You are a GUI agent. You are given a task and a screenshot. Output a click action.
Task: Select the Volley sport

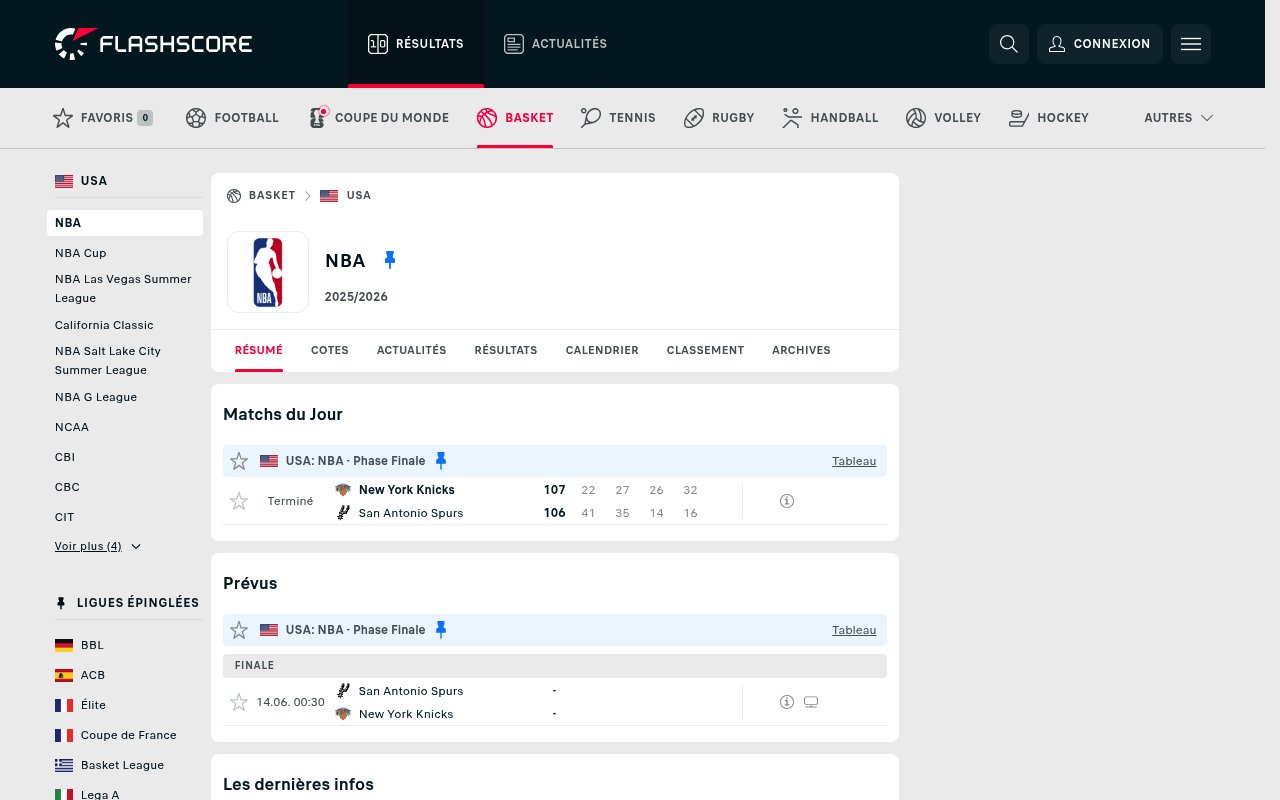[943, 118]
